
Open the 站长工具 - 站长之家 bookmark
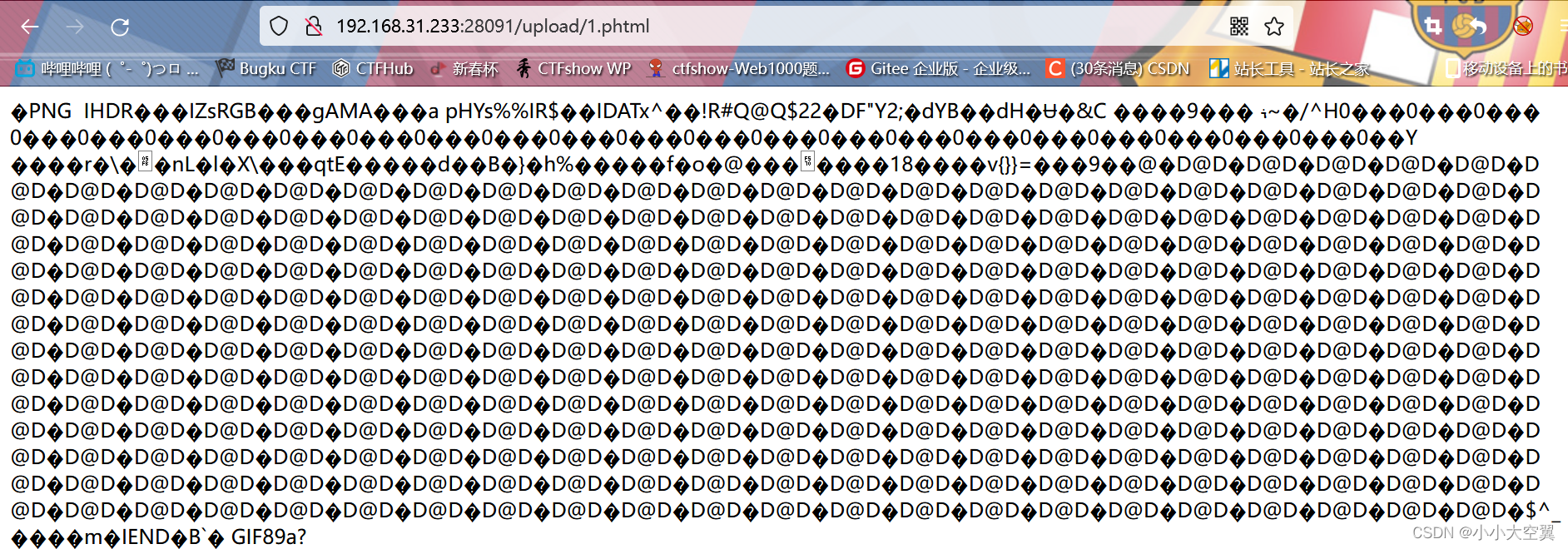pos(1289,69)
